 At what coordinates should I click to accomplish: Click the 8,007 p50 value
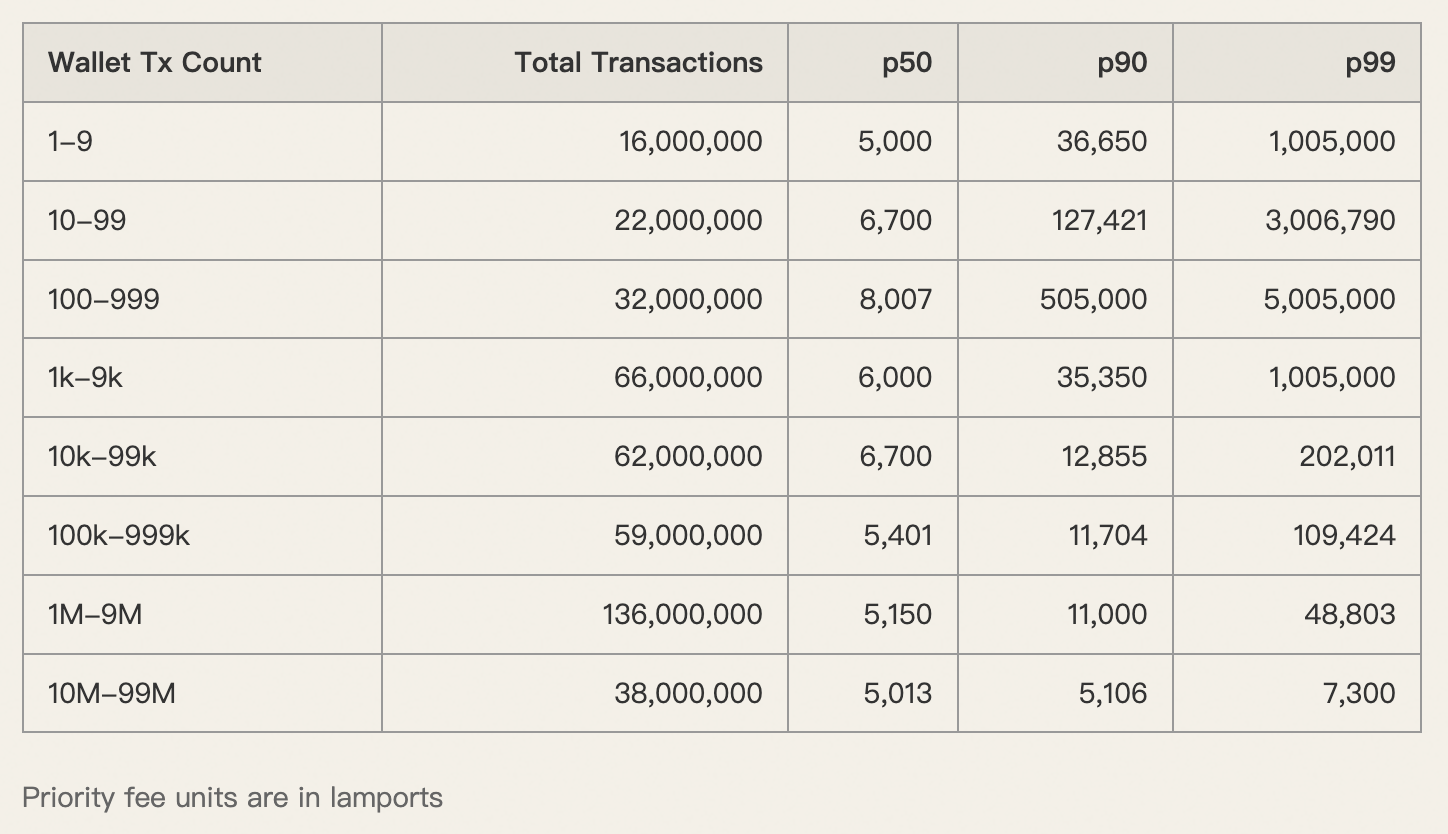tap(895, 299)
